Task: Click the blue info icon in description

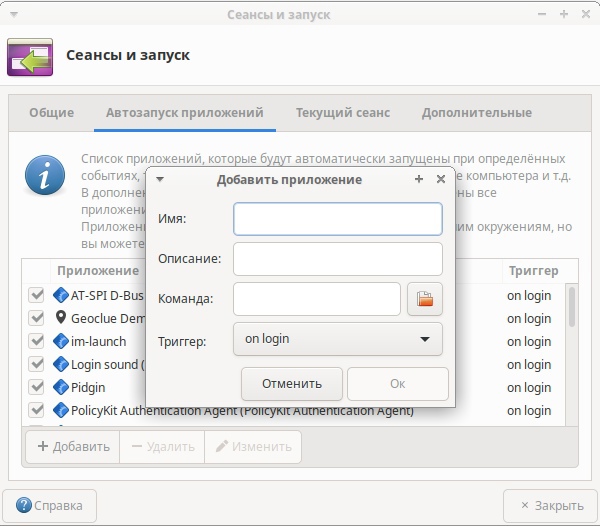Action: (x=44, y=177)
